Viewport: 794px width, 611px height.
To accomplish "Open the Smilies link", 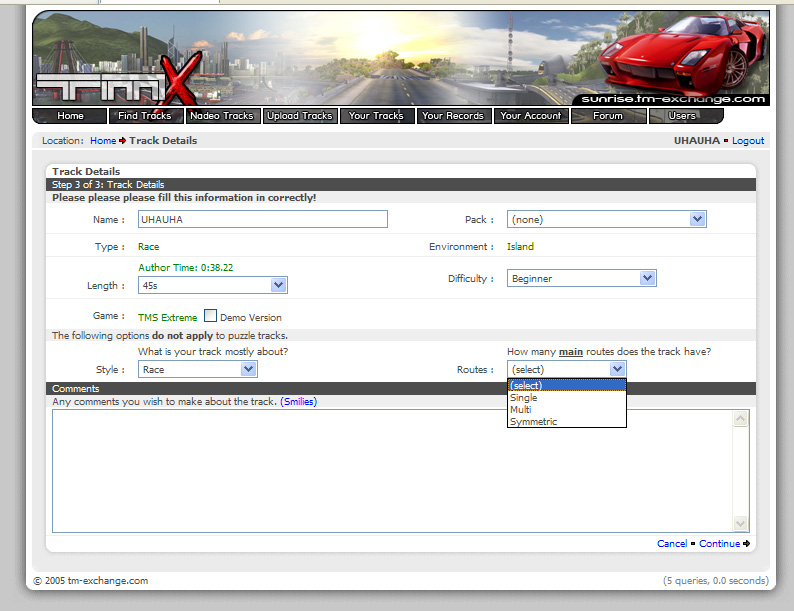I will 298,402.
